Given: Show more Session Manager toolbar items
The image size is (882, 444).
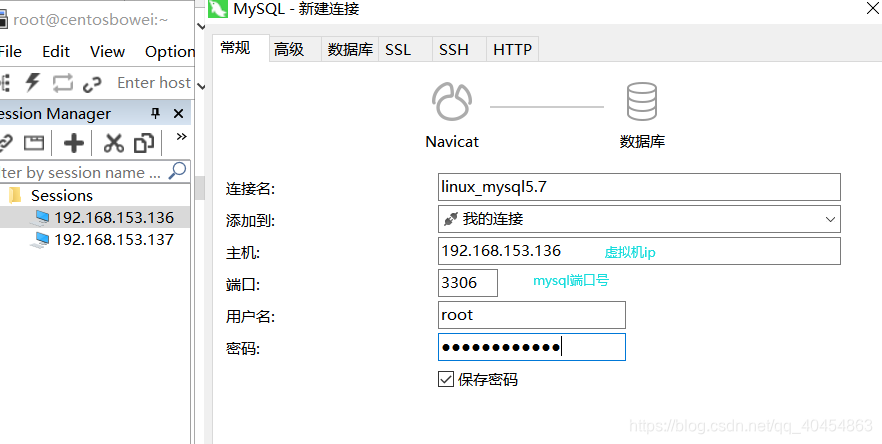Looking at the screenshot, I should 181,137.
